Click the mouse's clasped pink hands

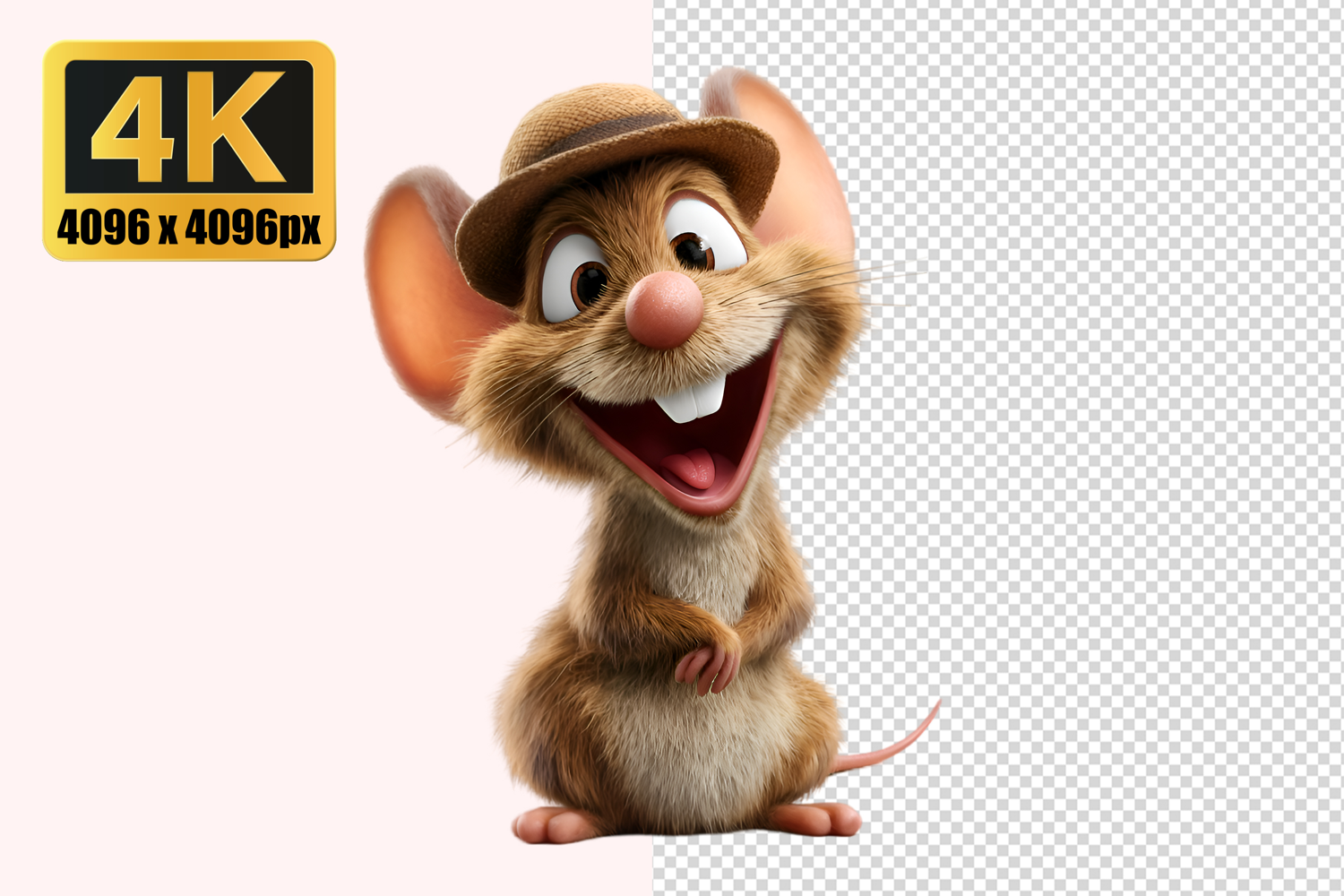(708, 663)
